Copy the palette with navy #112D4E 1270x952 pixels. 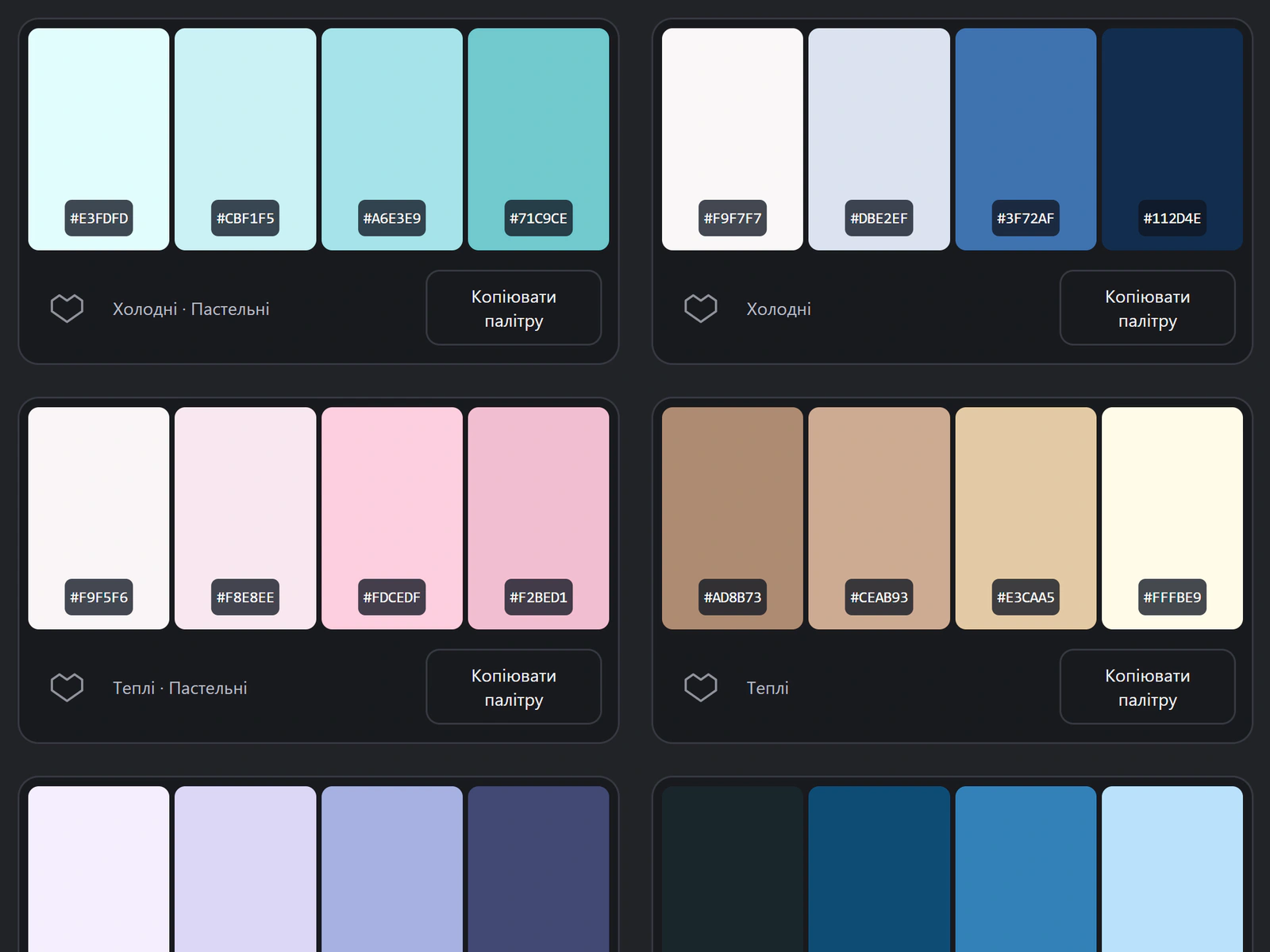1148,308
